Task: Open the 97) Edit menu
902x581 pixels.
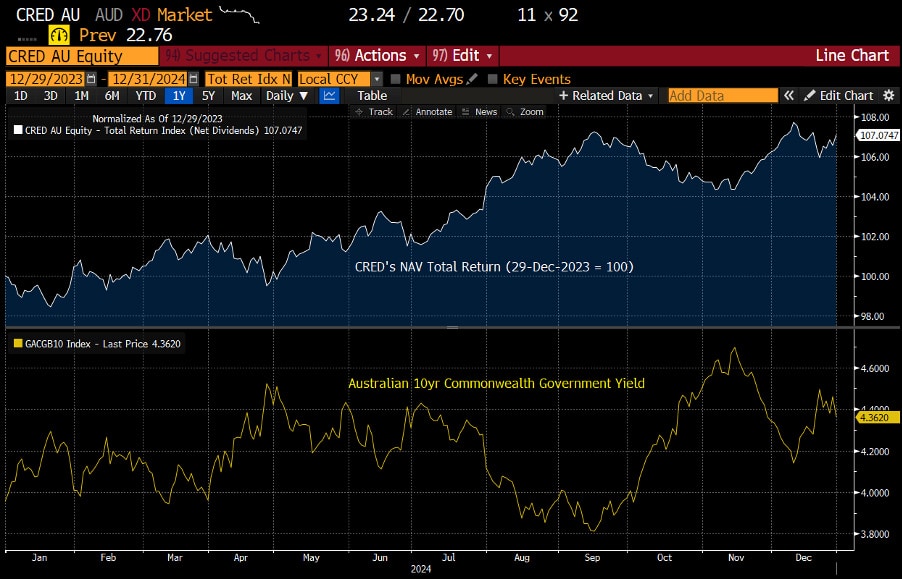Action: [x=463, y=56]
